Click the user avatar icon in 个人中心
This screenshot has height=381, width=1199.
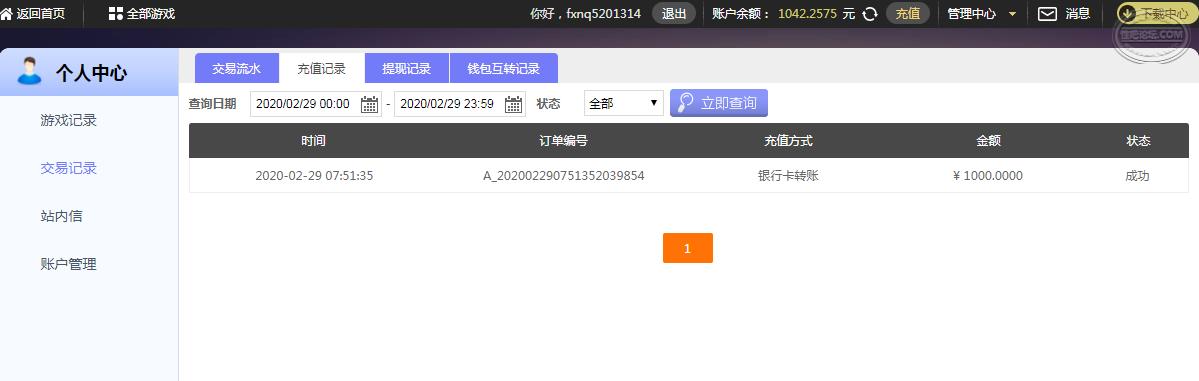[x=29, y=71]
